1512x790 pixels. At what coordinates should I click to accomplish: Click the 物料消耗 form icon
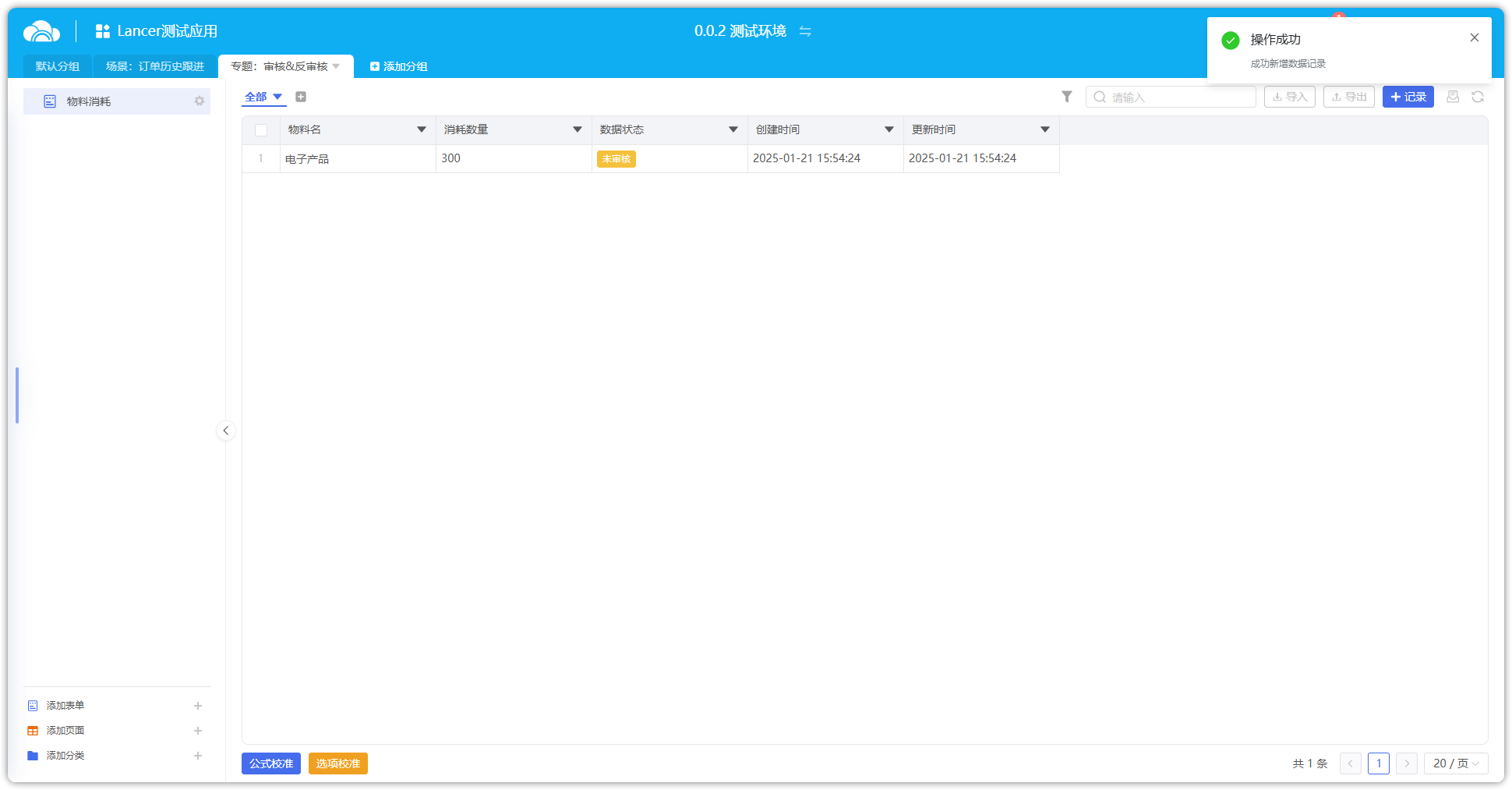[50, 101]
